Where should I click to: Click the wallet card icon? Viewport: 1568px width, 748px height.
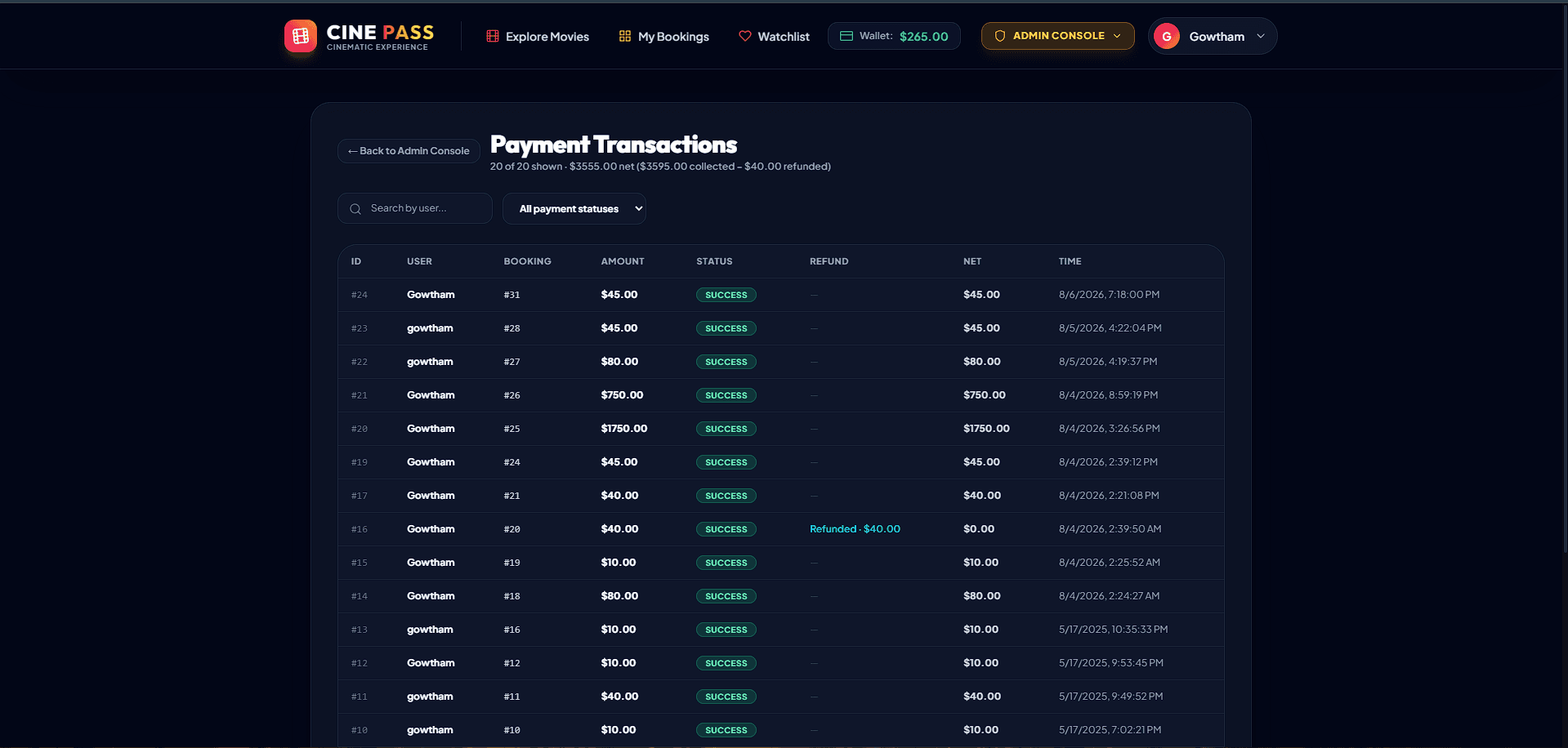coord(847,36)
